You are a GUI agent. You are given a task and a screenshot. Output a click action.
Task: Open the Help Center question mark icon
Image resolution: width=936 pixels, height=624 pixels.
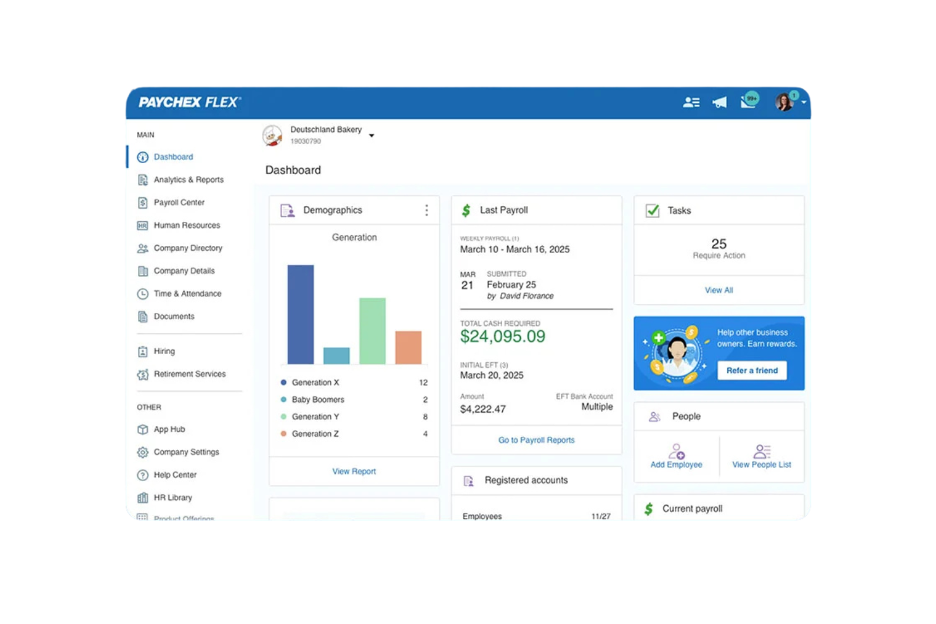(143, 475)
